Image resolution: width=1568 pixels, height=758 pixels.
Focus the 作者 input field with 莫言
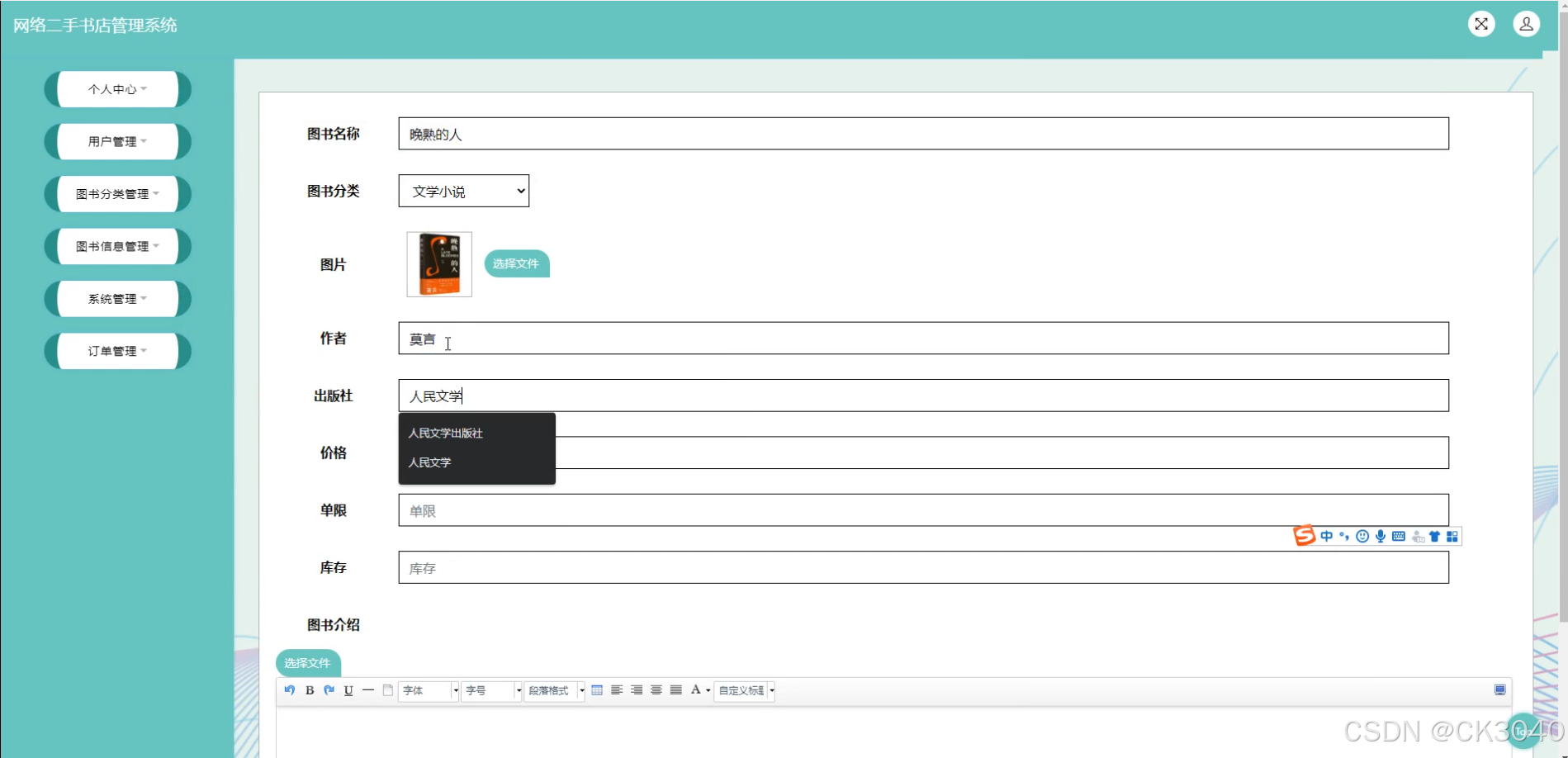click(923, 339)
